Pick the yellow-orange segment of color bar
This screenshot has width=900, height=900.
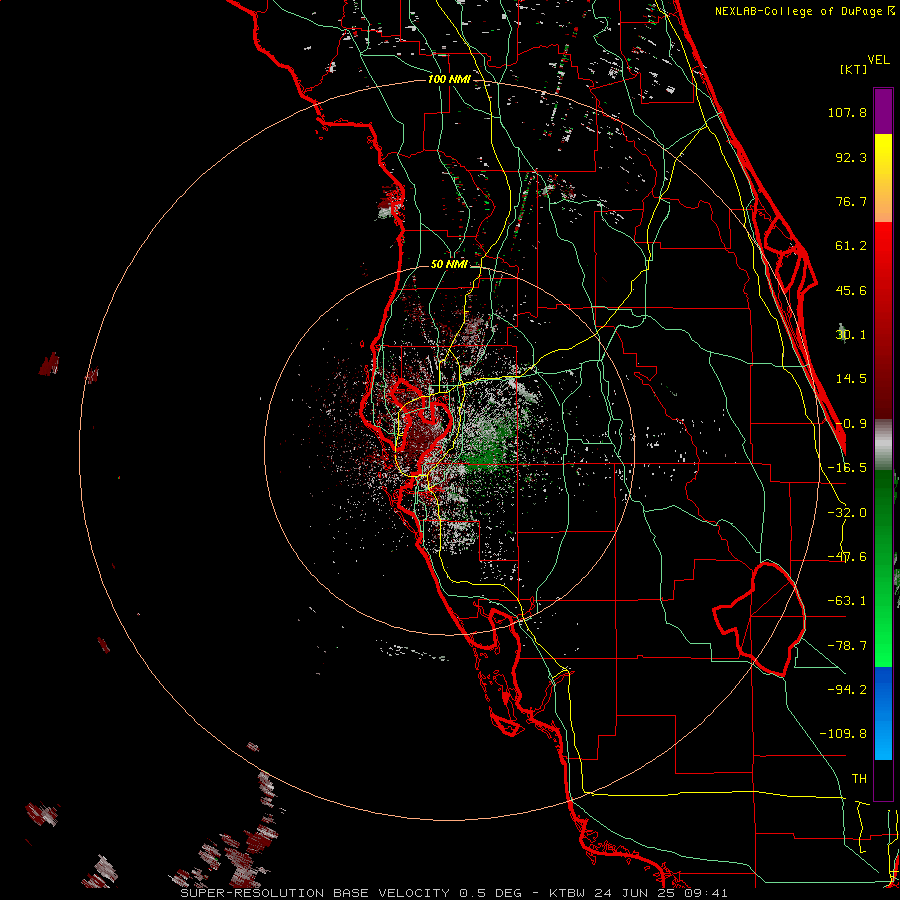(x=883, y=178)
